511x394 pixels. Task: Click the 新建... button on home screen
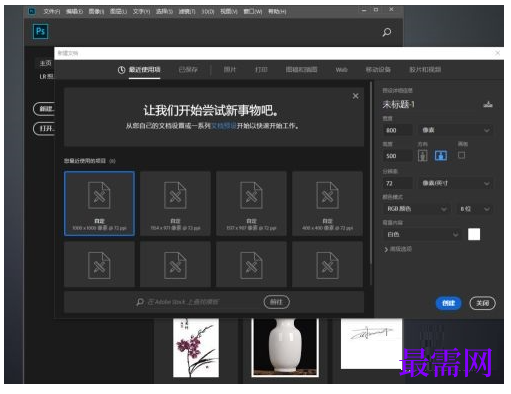tap(44, 109)
